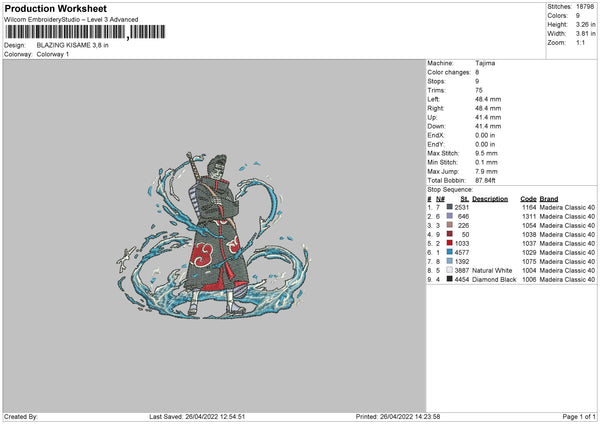
Task: Click the Min Stitch value 0.1 mm
Action: pyautogui.click(x=486, y=162)
